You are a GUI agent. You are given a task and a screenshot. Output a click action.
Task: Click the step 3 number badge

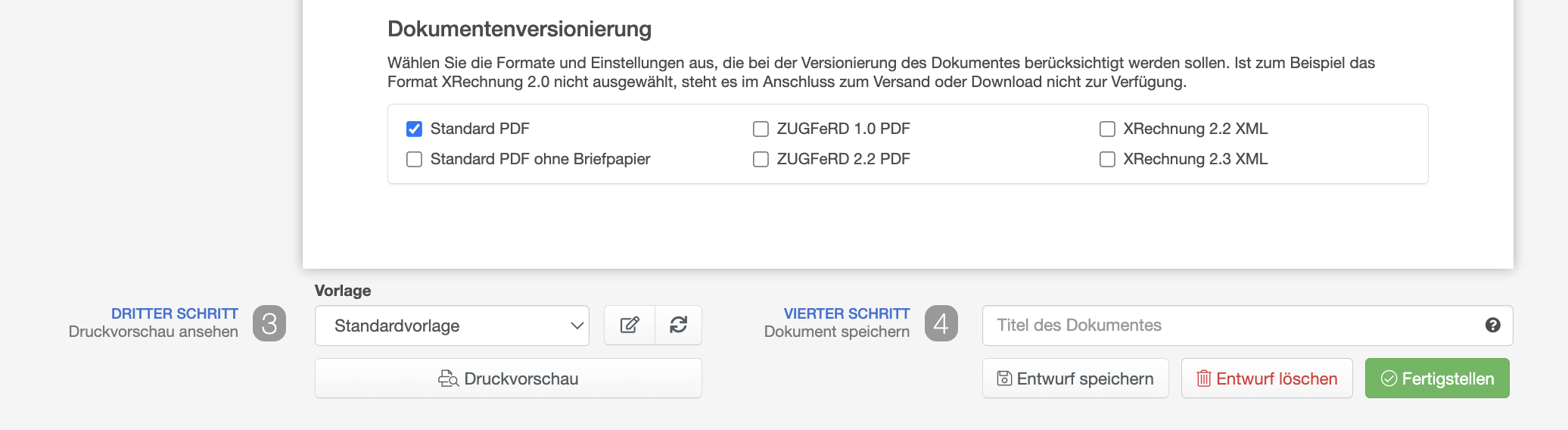tap(269, 323)
